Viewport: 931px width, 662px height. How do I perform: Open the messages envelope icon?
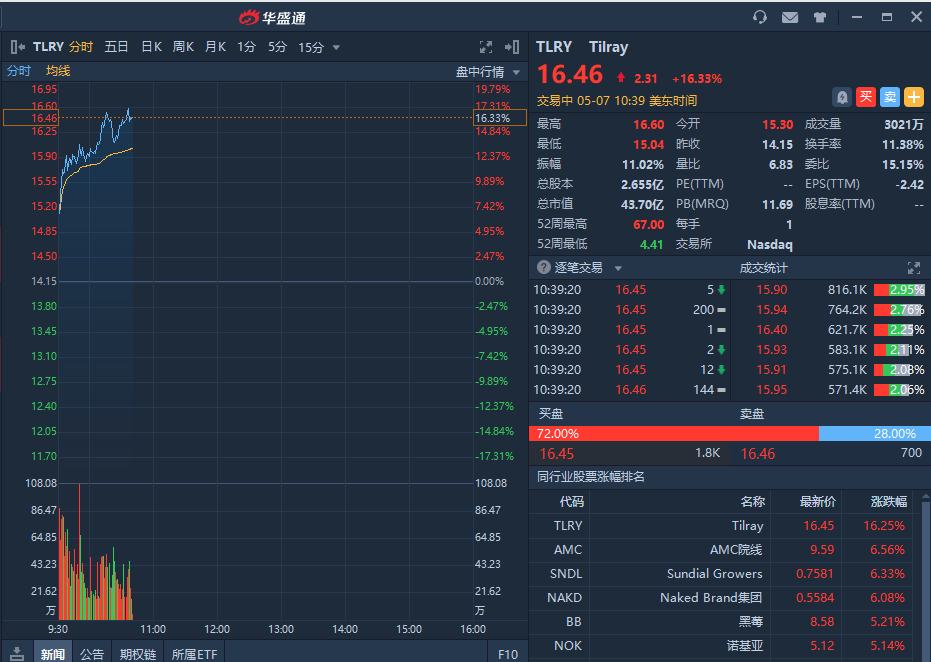click(790, 17)
